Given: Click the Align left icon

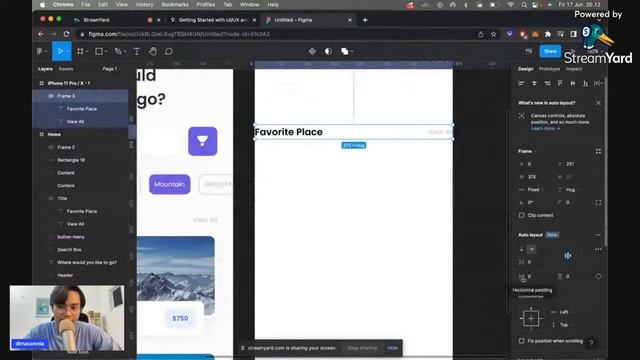Looking at the screenshot, I should point(521,83).
